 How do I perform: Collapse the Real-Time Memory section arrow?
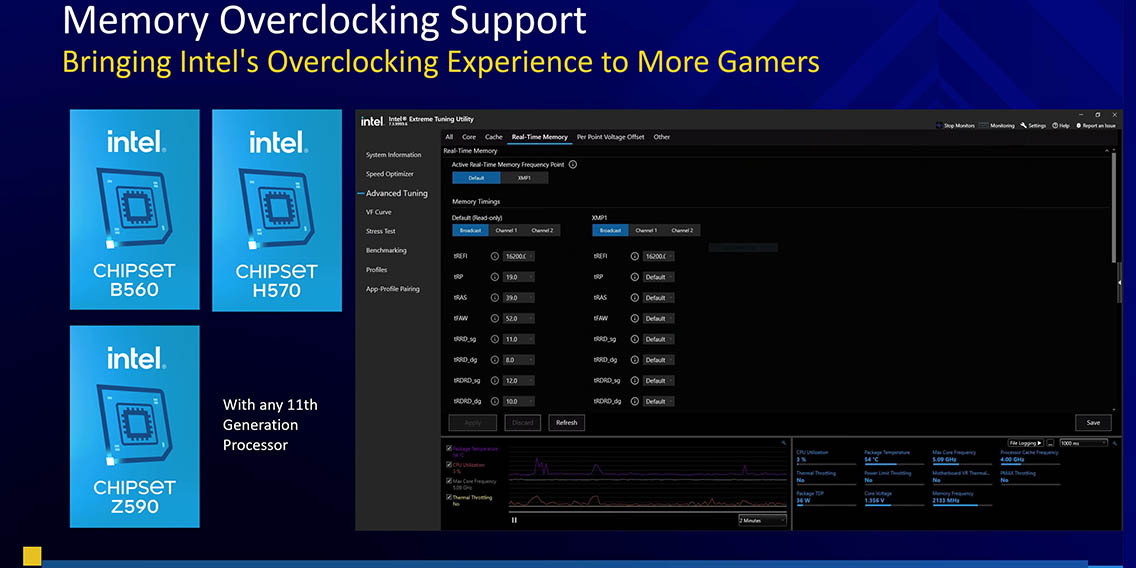coord(1106,151)
